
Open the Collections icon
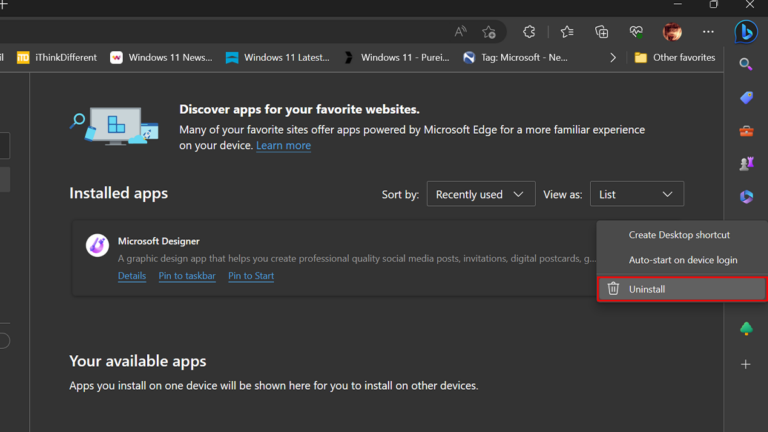point(601,32)
